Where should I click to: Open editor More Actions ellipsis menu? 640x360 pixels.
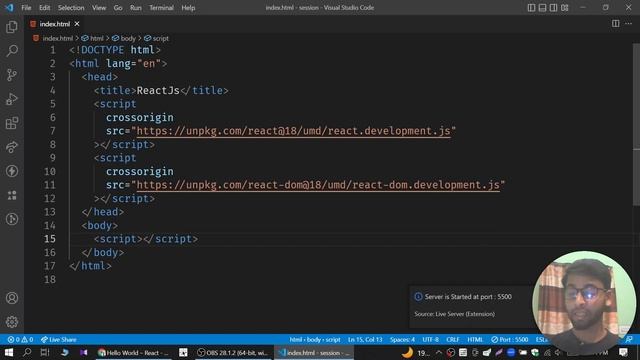[x=628, y=24]
